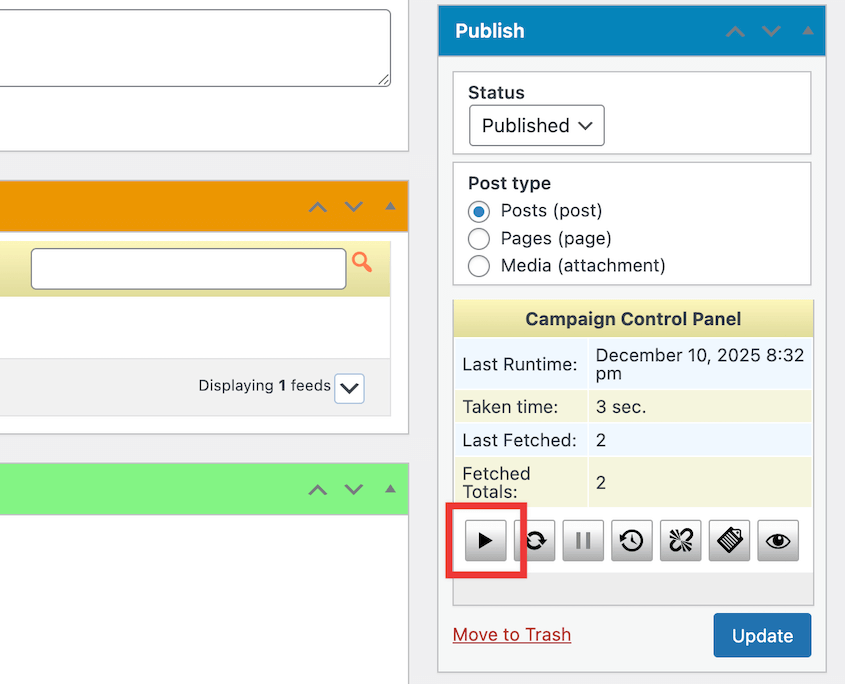Preview the campaign using the eye icon
This screenshot has height=684, width=845.
coord(777,540)
